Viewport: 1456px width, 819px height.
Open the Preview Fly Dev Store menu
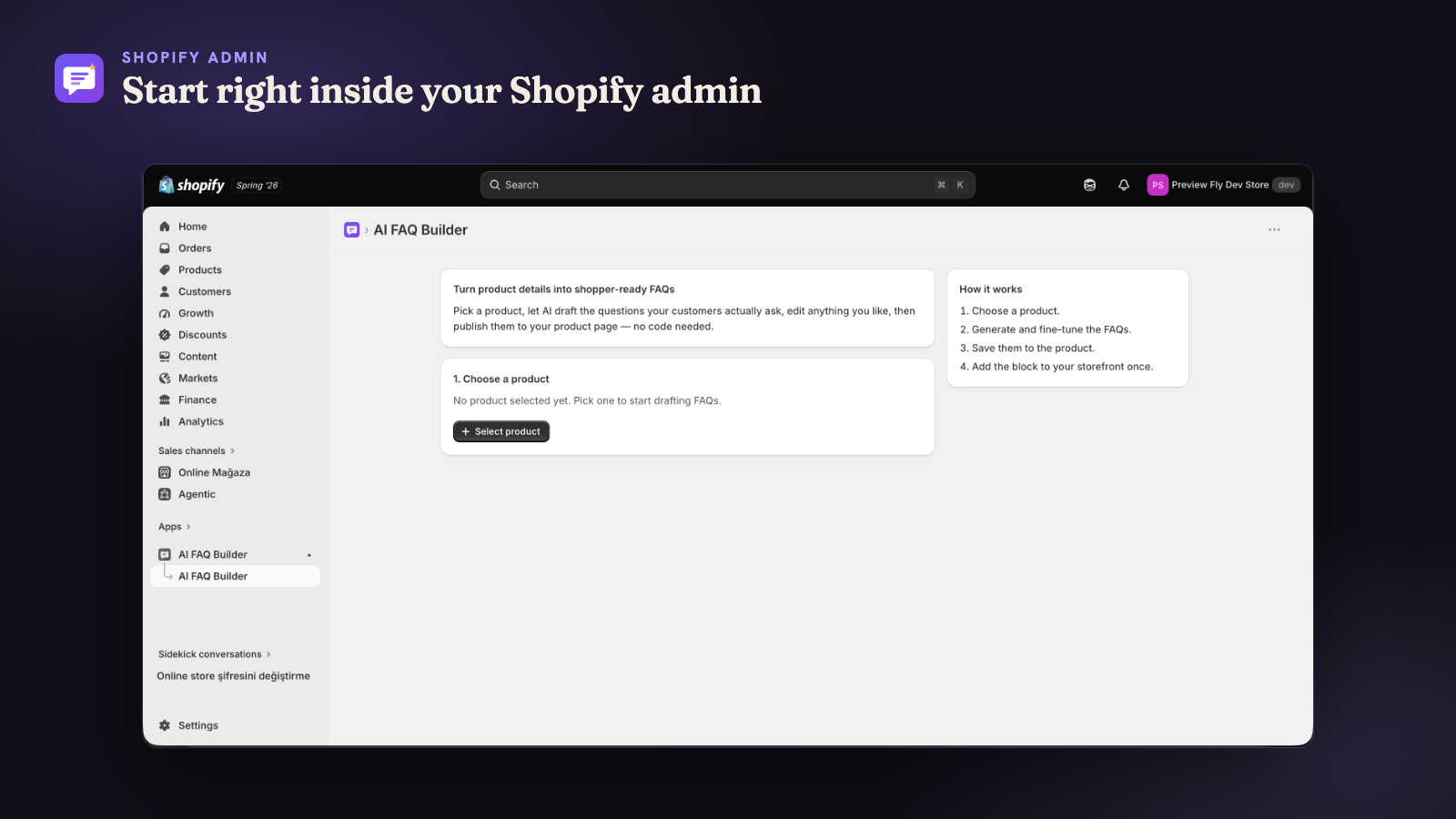point(1224,185)
